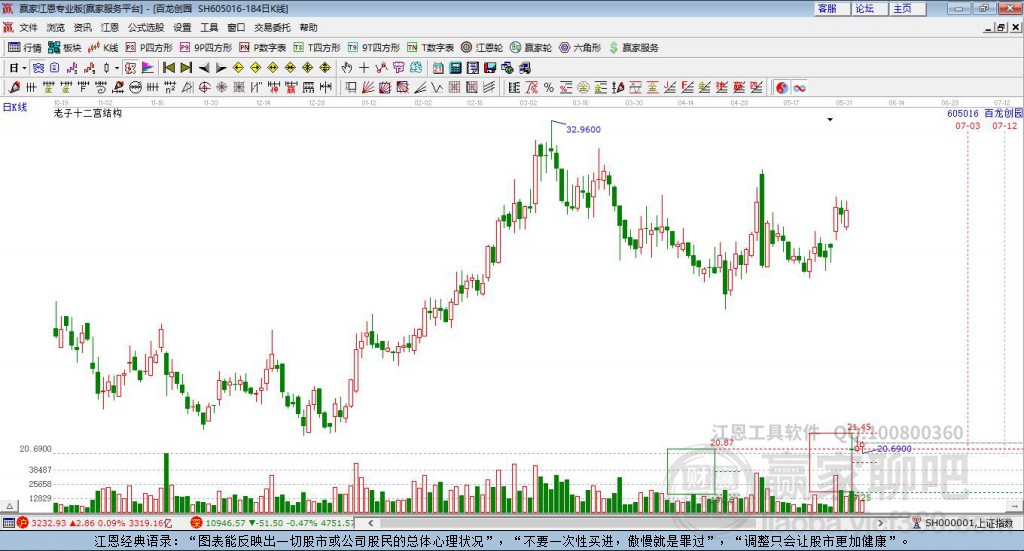Open the 江恩轮 Gann wheel

482,48
